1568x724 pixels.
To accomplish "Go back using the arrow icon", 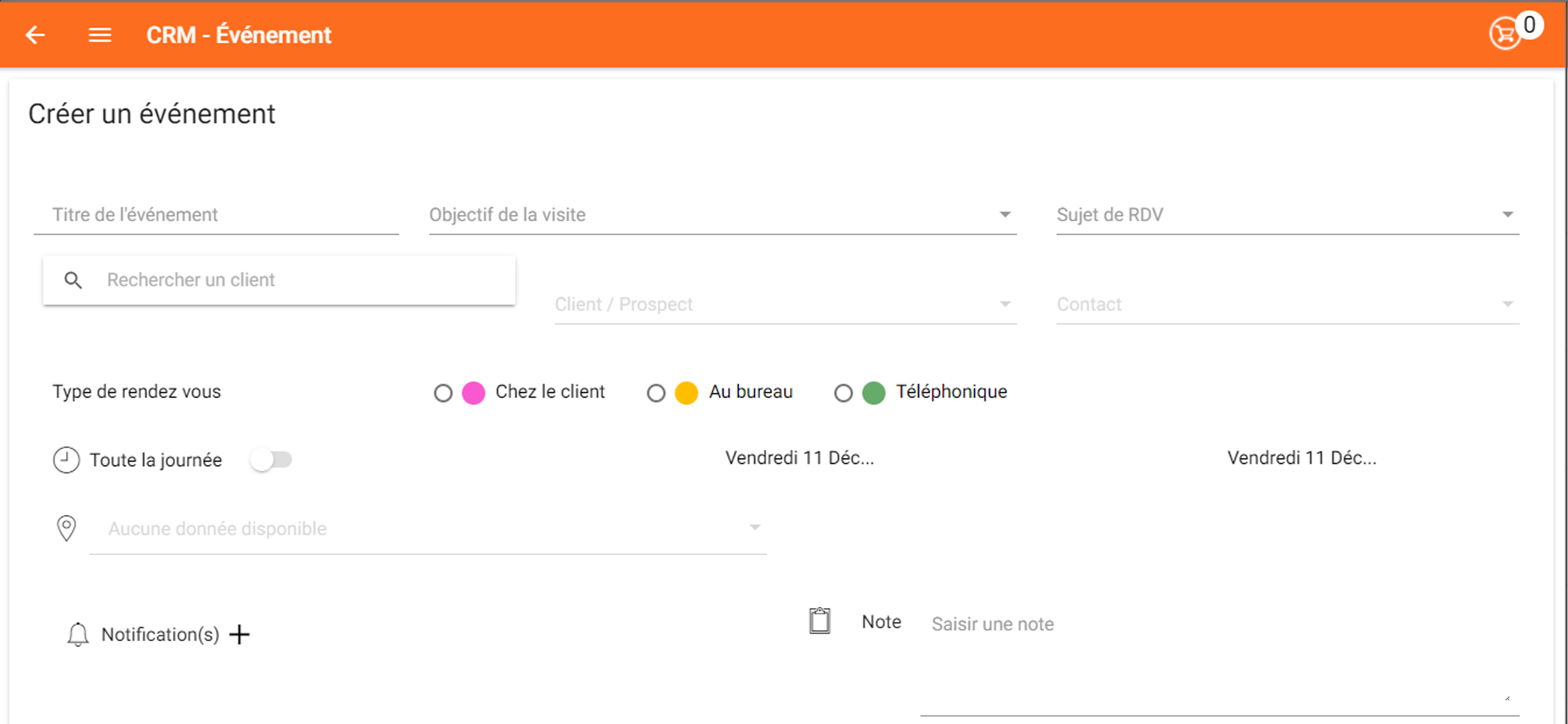I will tap(36, 34).
